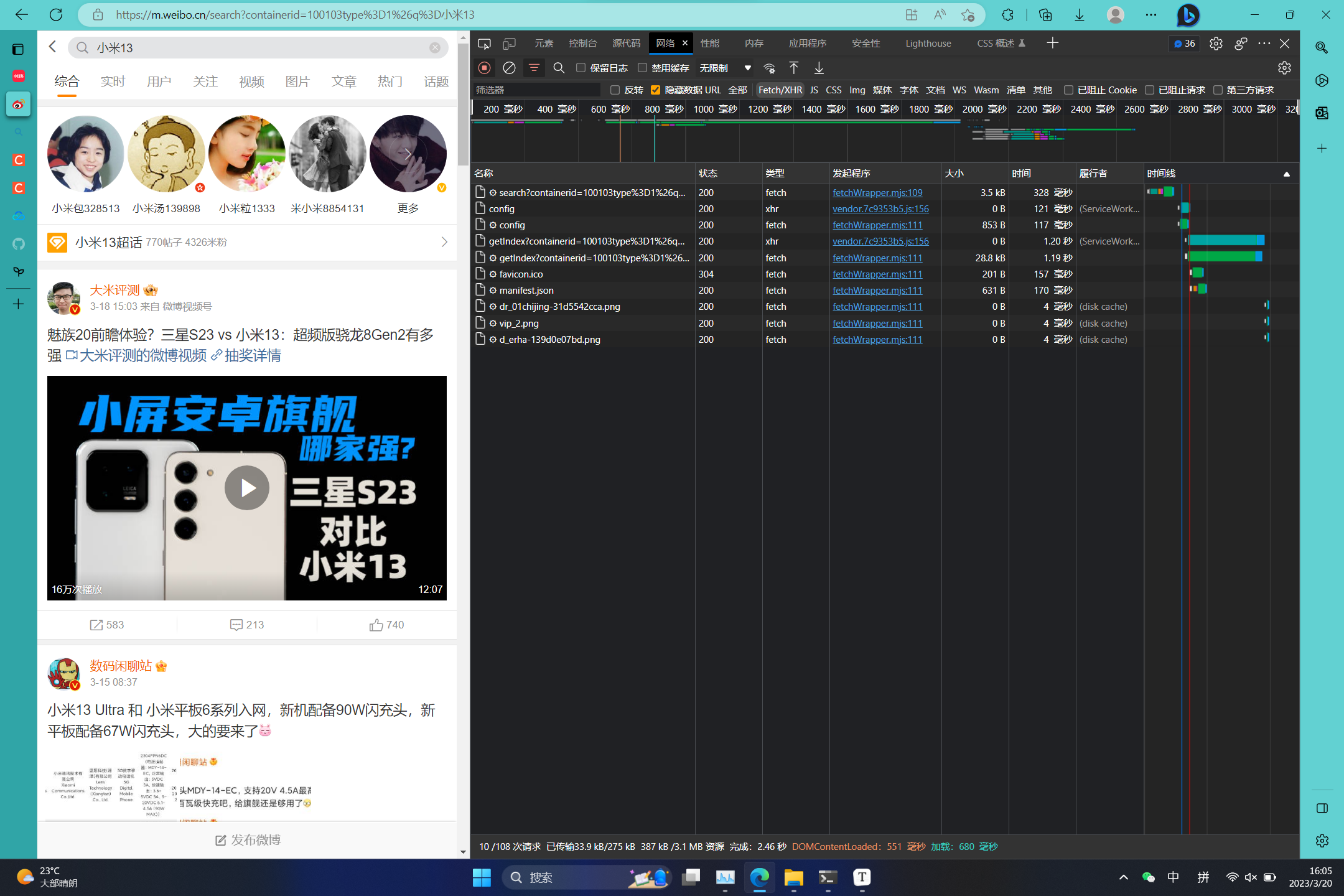Like the 大米评测 post (740)
This screenshot has width=1344, height=896.
386,625
